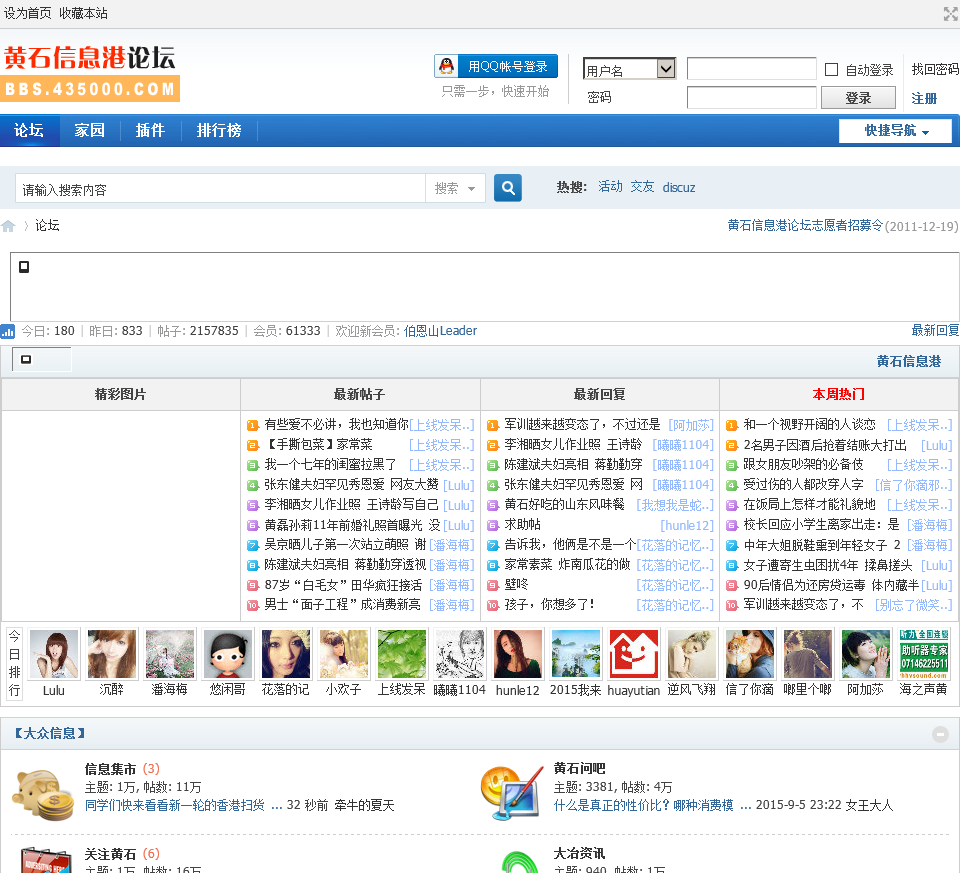Select the 本周热门 column header
Image resolution: width=960 pixels, height=873 pixels.
(838, 394)
